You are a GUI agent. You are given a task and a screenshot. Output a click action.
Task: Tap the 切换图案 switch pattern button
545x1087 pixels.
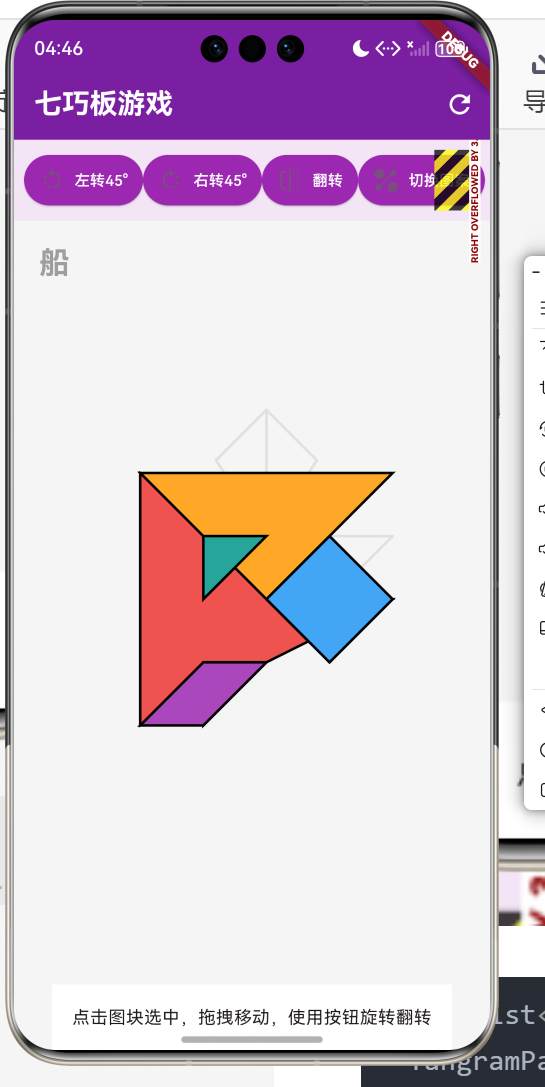(421, 180)
